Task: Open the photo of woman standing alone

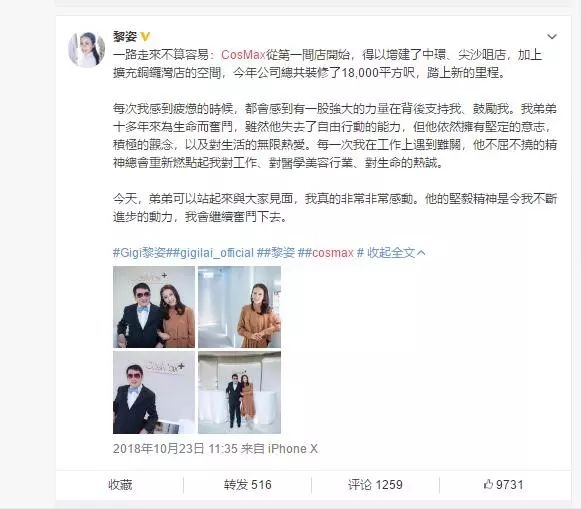Action: point(239,307)
